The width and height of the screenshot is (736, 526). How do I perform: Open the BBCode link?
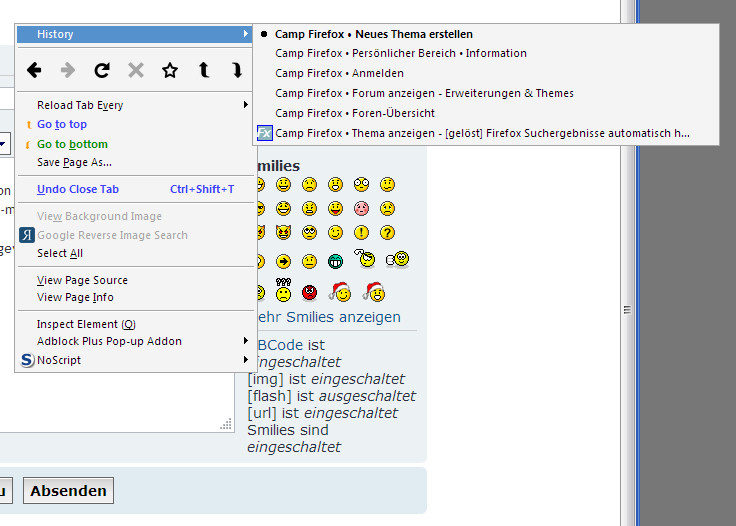click(x=281, y=345)
